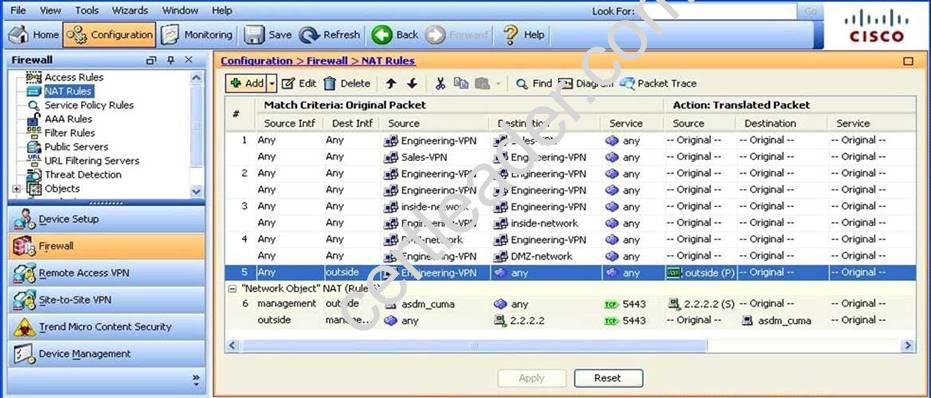Image resolution: width=931 pixels, height=398 pixels.
Task: Open the Window menu
Action: pyautogui.click(x=180, y=10)
